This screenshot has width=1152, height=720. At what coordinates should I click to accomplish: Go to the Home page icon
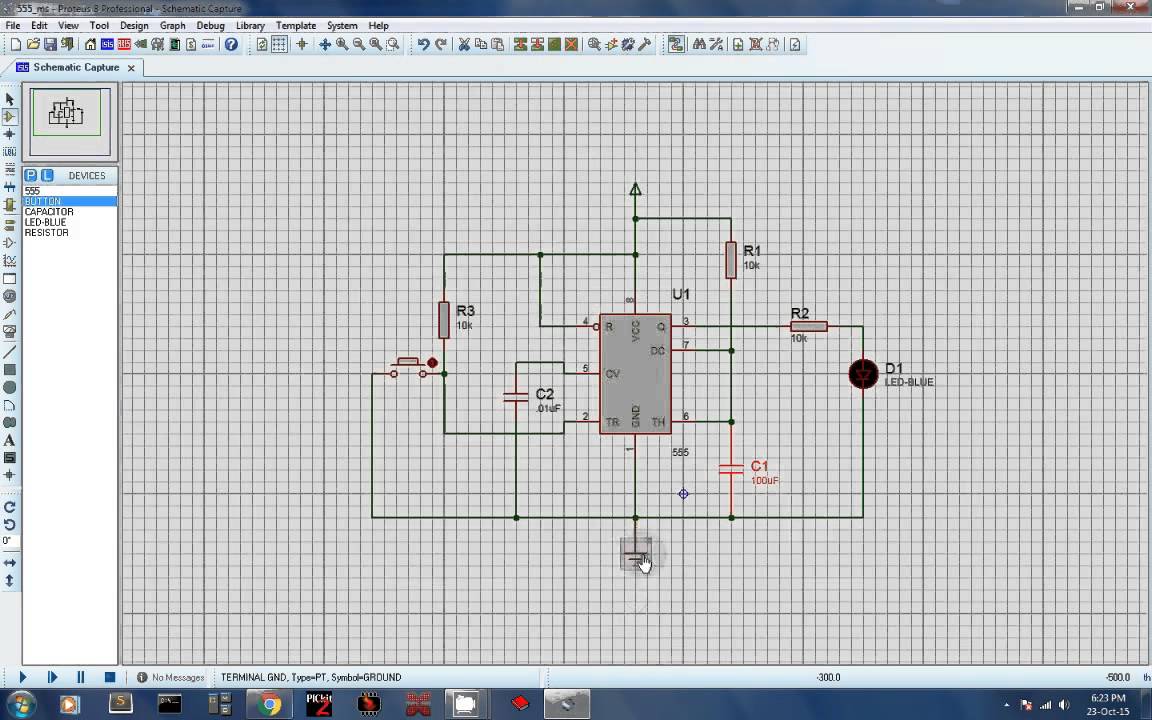click(x=90, y=45)
